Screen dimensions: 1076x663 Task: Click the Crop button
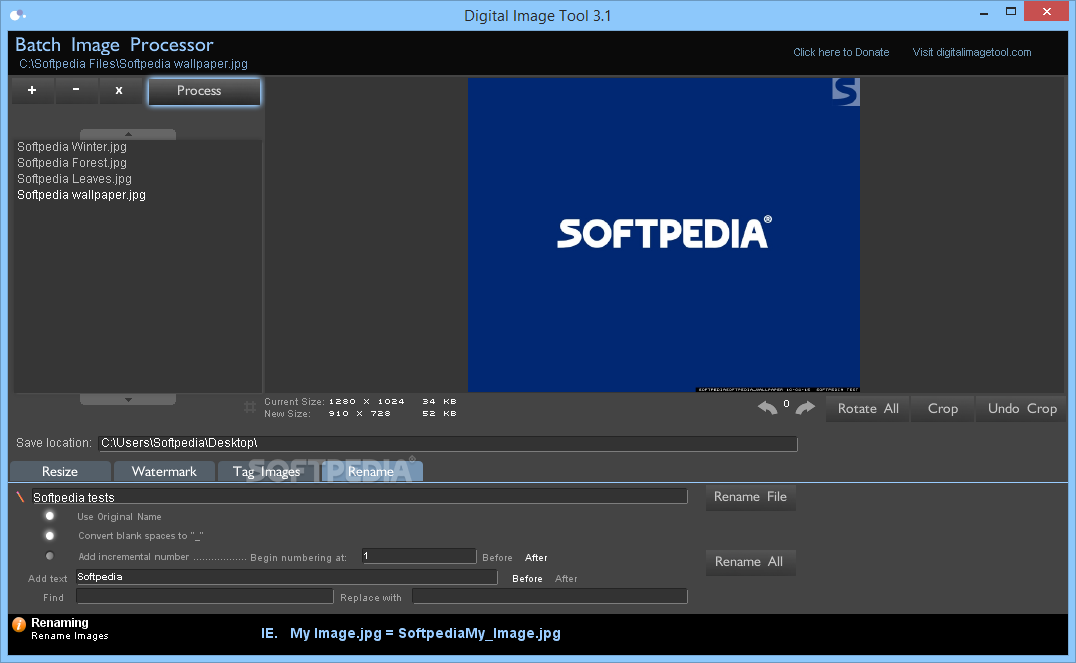942,408
